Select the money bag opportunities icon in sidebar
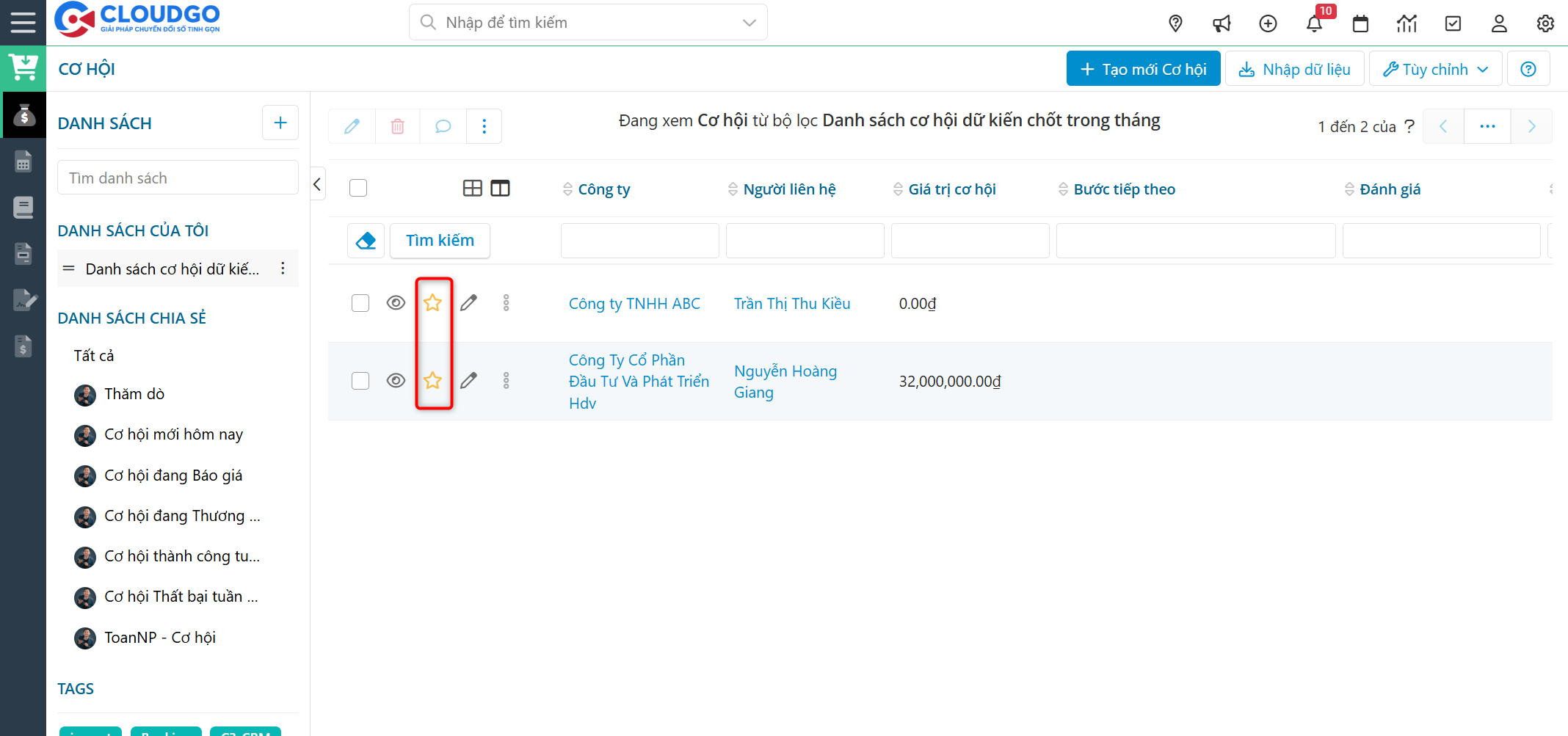Screen dimensions: 1568x736 tap(24, 114)
